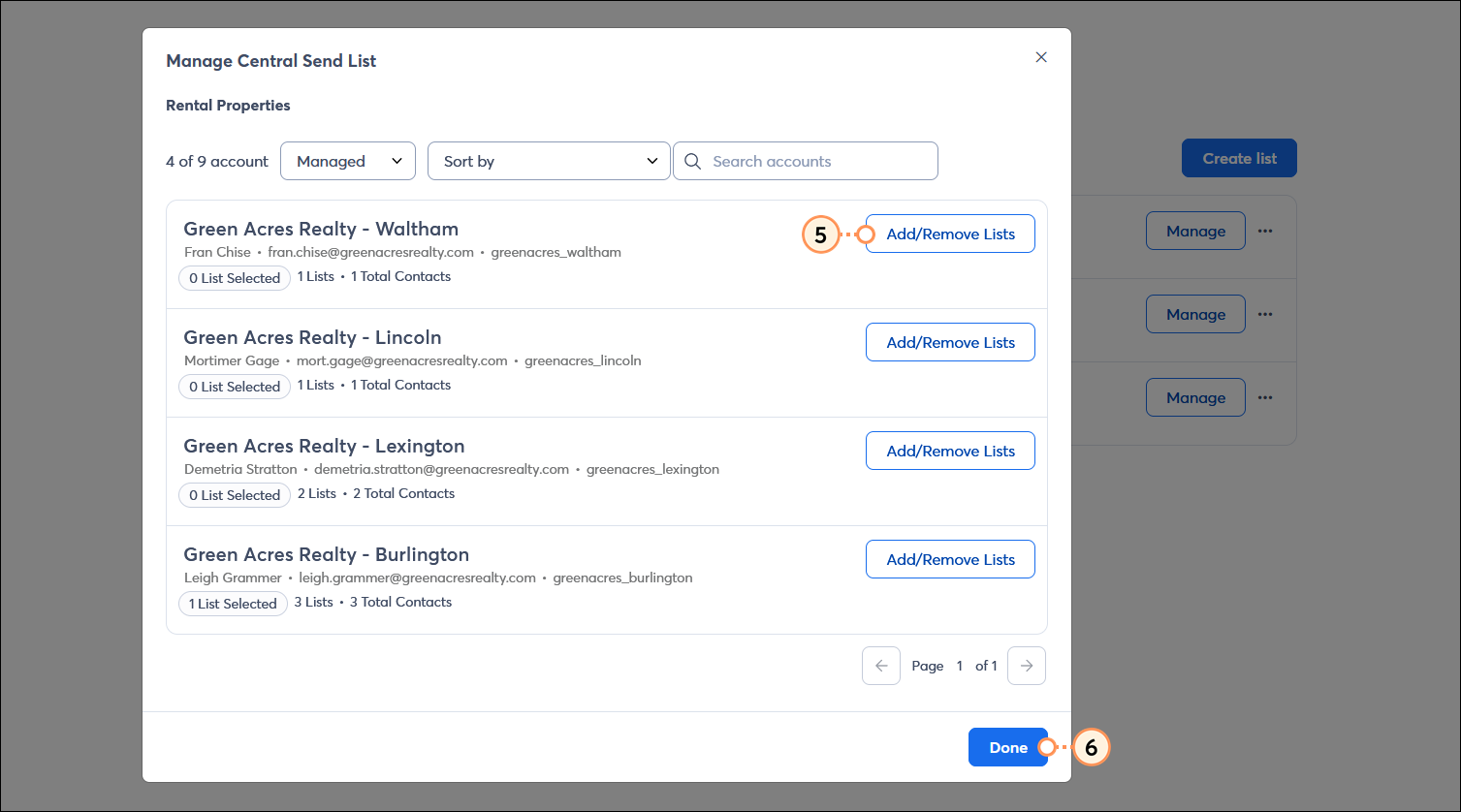Click Add/Remove Lists for Green Acres Realty - Waltham
This screenshot has width=1461, height=812.
[x=949, y=234]
